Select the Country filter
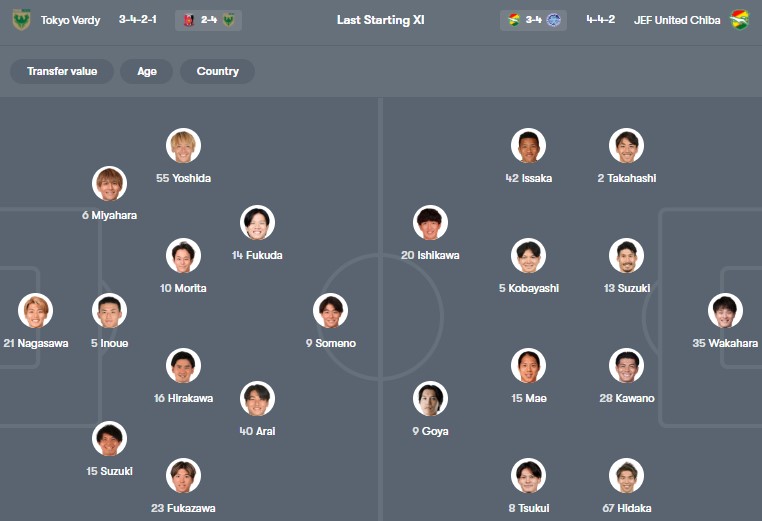The height and width of the screenshot is (521, 762). coord(217,72)
